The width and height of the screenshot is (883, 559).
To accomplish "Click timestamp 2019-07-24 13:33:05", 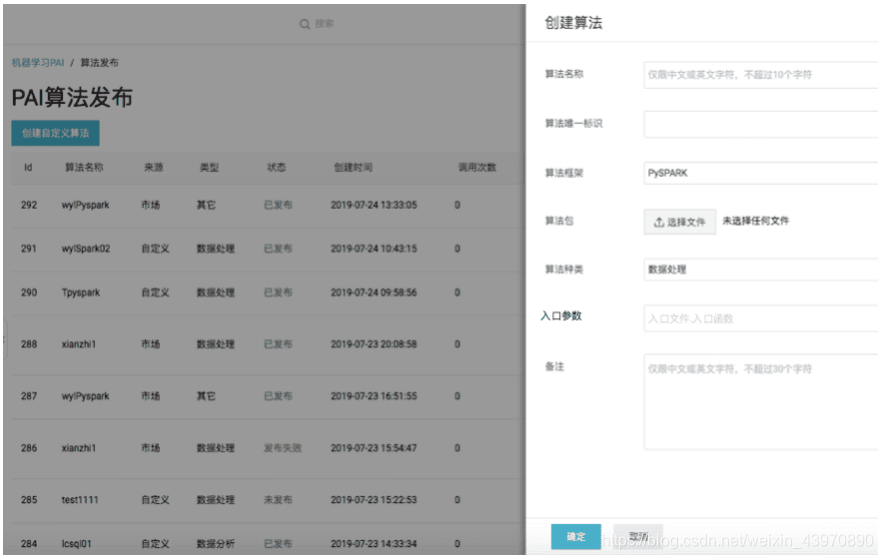I will (x=374, y=205).
